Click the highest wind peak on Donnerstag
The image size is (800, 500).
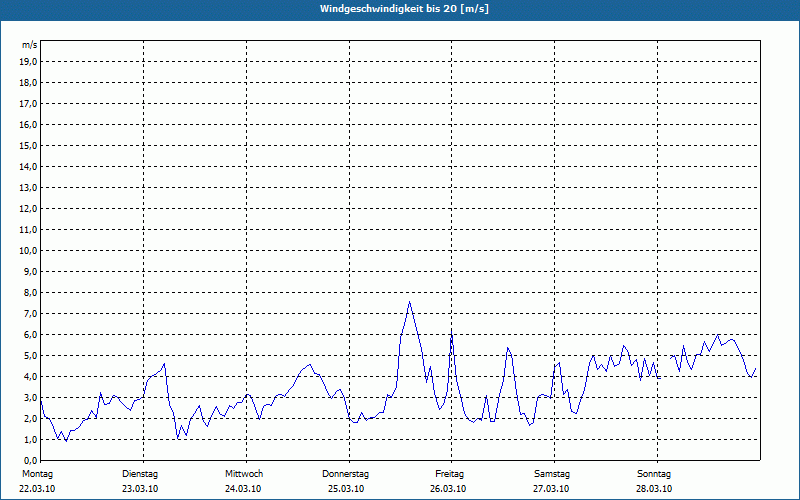point(409,302)
